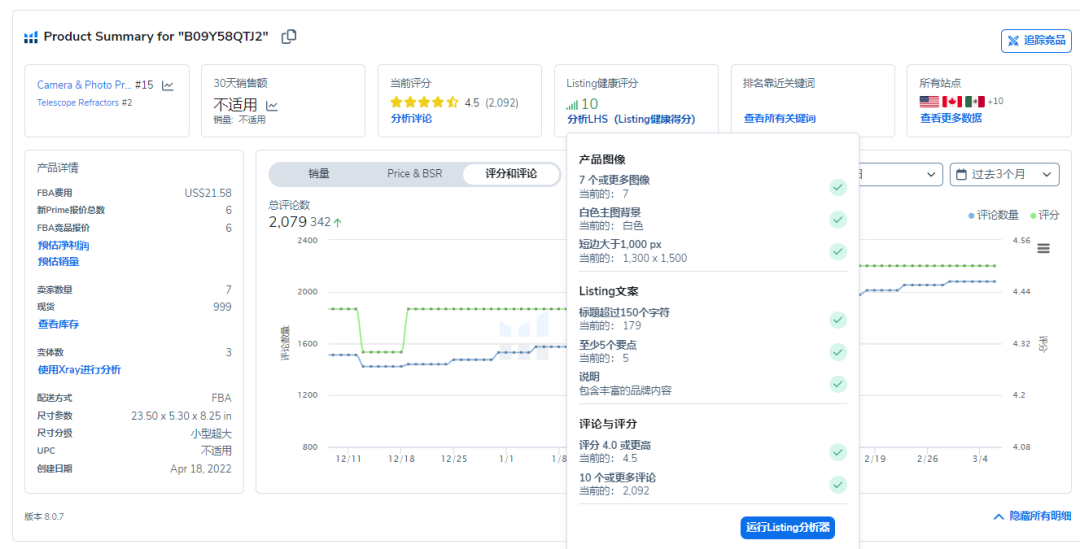
Task: Click the checkmark beside 至少5个要点
Action: 838,352
